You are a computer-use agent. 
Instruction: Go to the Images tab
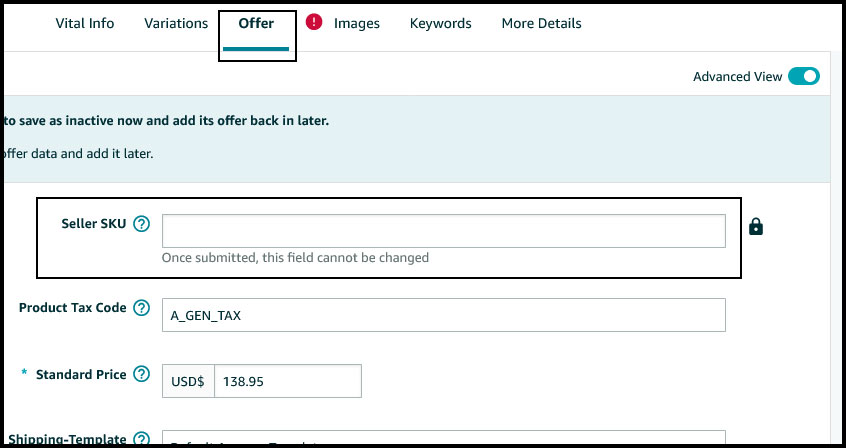pyautogui.click(x=357, y=23)
